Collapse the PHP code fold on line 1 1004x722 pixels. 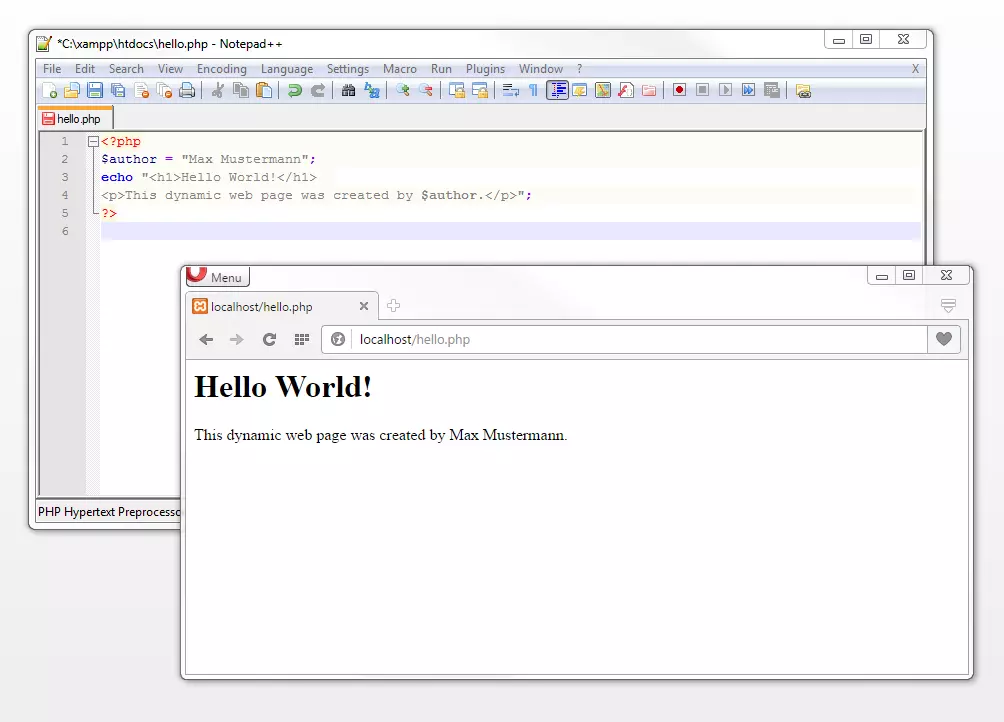click(93, 141)
